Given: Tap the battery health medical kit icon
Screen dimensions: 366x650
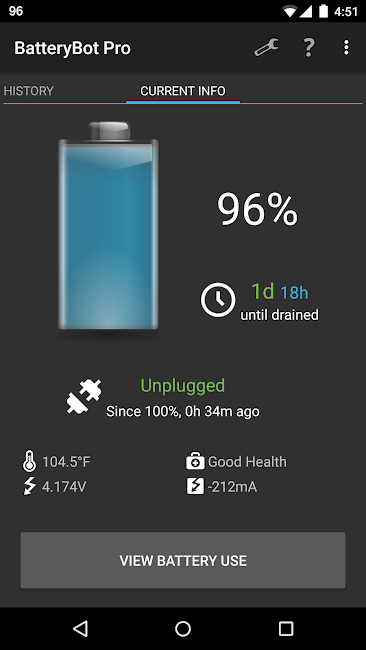Looking at the screenshot, I should click(x=195, y=462).
